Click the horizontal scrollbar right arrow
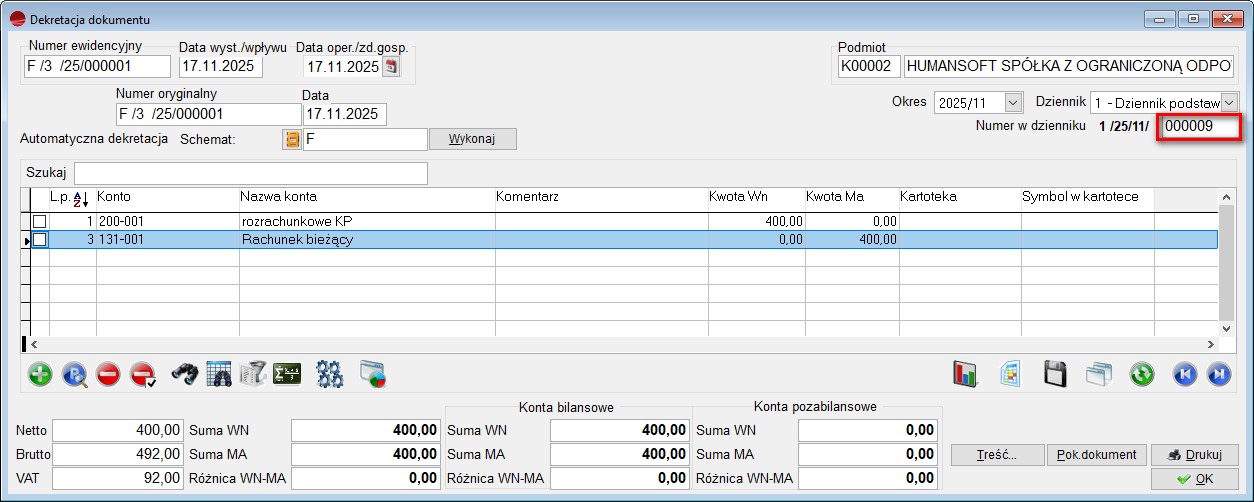Image resolution: width=1254 pixels, height=502 pixels. coord(1211,344)
